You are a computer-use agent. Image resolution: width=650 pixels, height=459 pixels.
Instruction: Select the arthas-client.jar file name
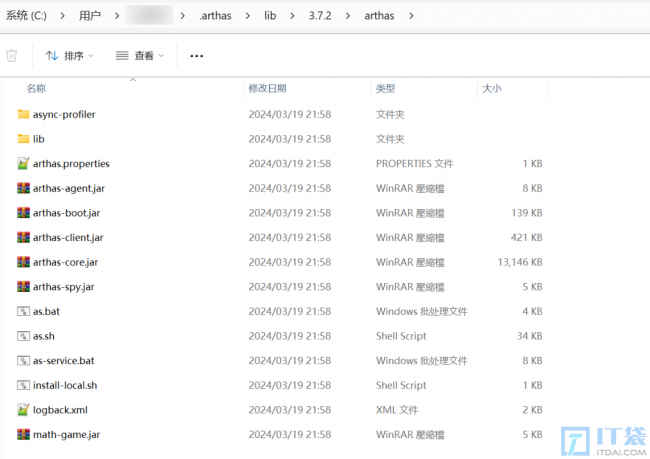pos(68,237)
